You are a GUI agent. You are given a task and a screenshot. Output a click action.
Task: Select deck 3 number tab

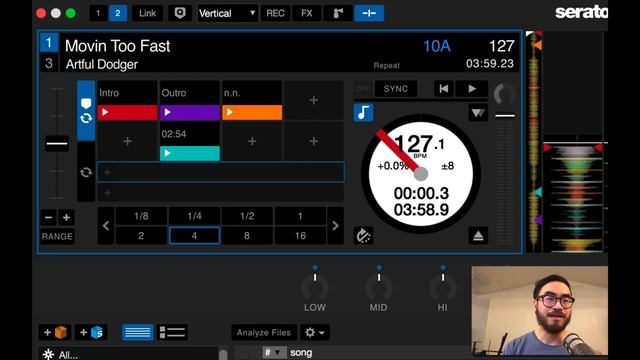pyautogui.click(x=49, y=63)
